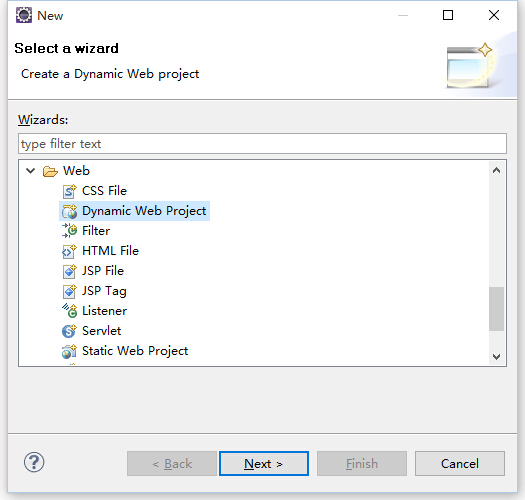Screen dimensions: 525x500
Task: Select Static Web Project label
Action: tap(135, 351)
